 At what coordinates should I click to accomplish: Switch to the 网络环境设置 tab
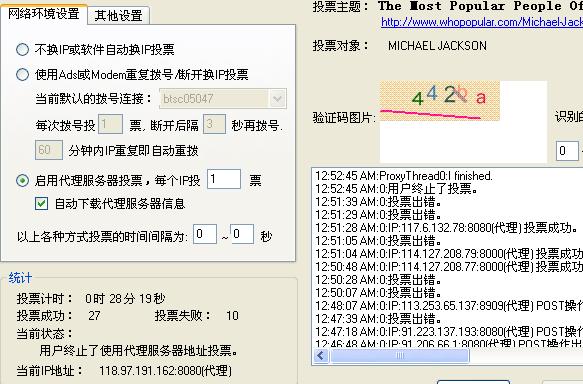(44, 14)
